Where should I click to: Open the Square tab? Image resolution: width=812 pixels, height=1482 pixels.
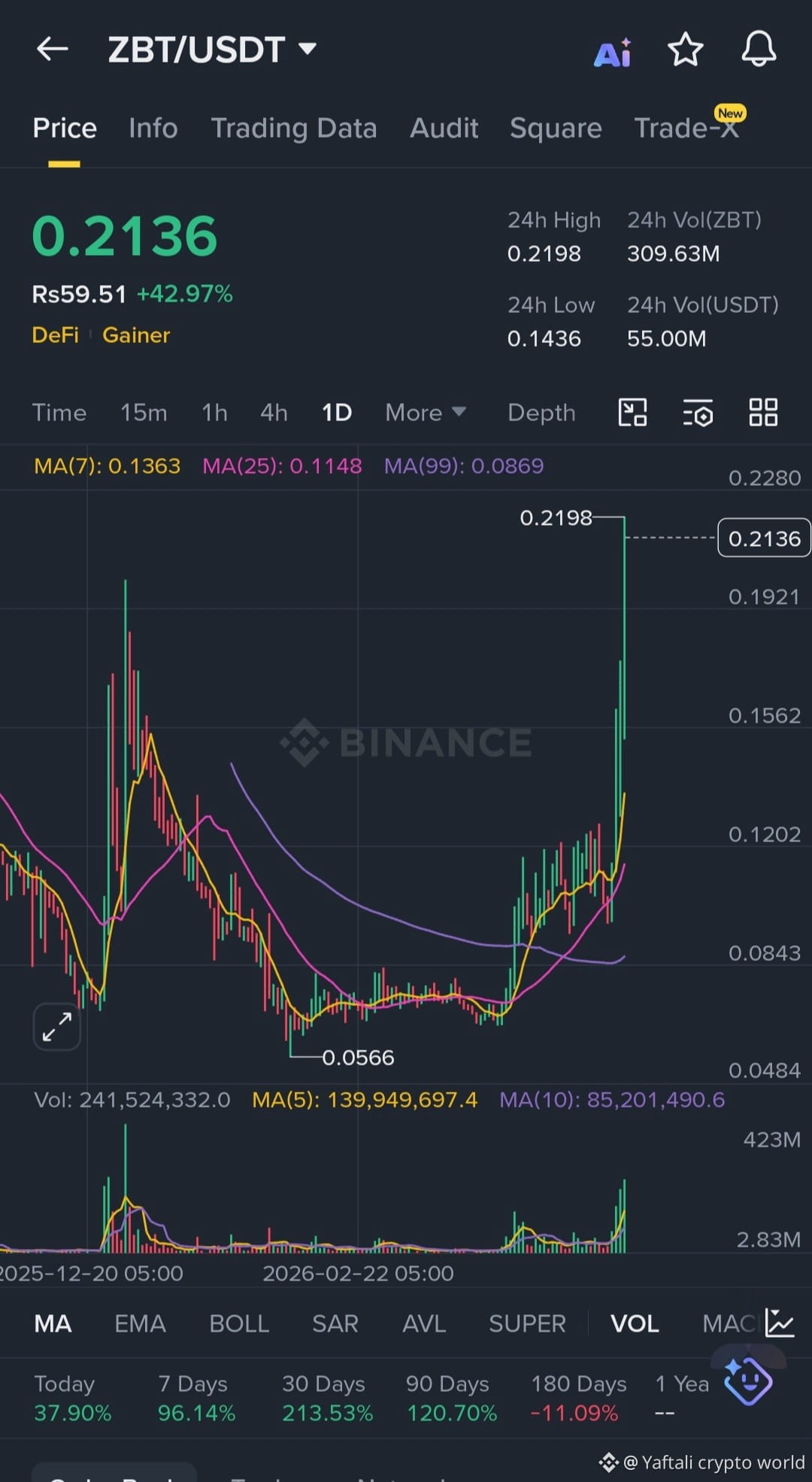tap(556, 128)
